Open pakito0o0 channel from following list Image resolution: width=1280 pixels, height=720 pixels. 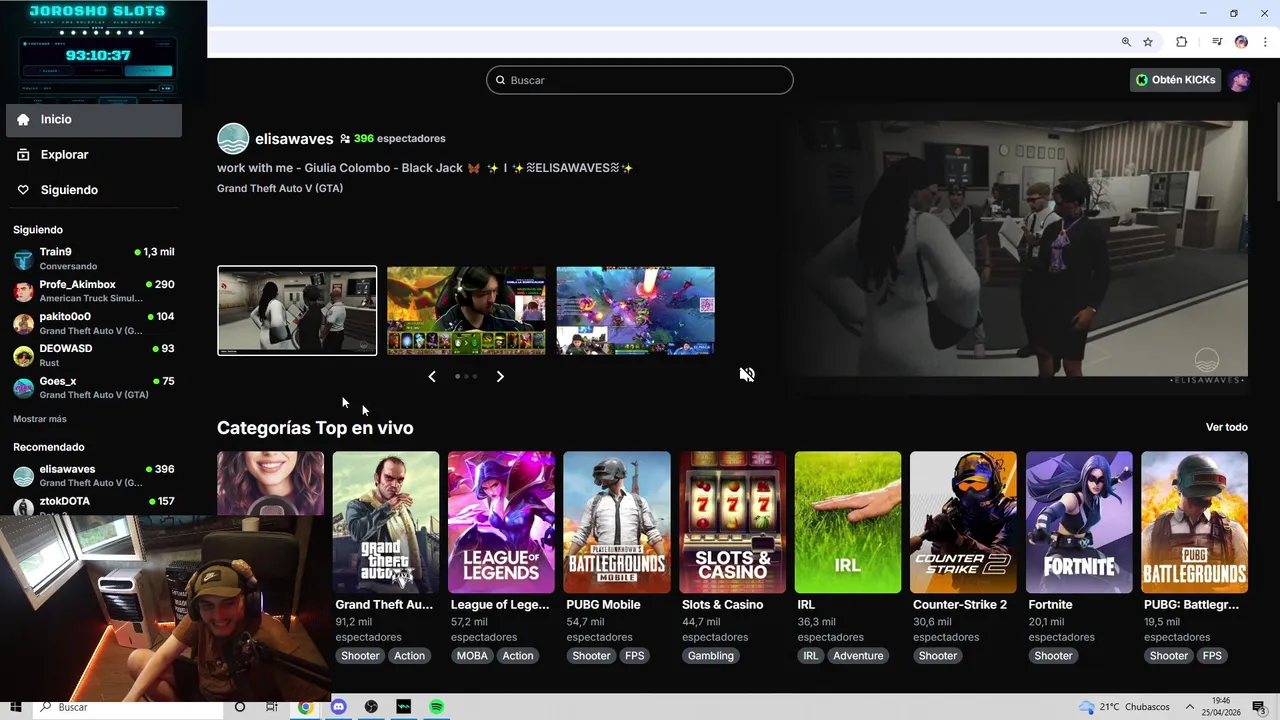94,323
